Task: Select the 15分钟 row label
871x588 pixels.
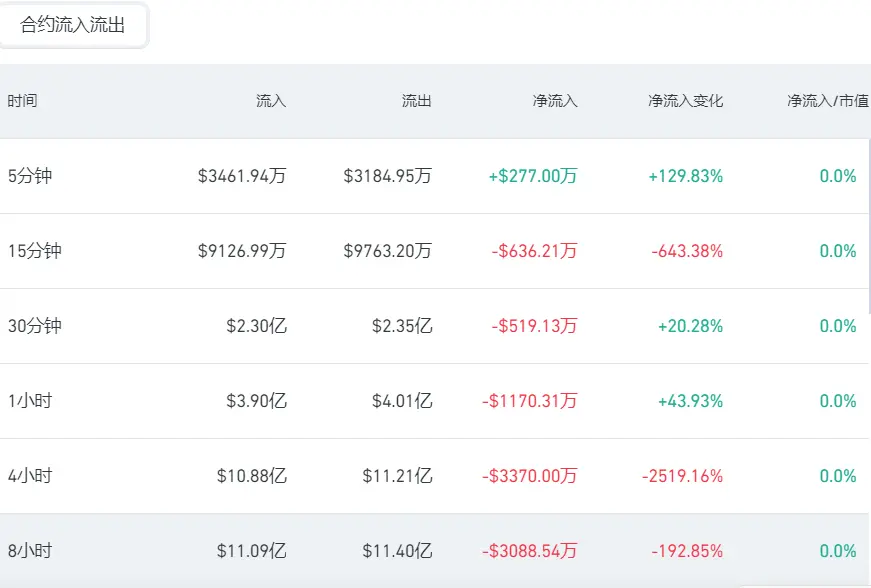Action: (x=34, y=251)
